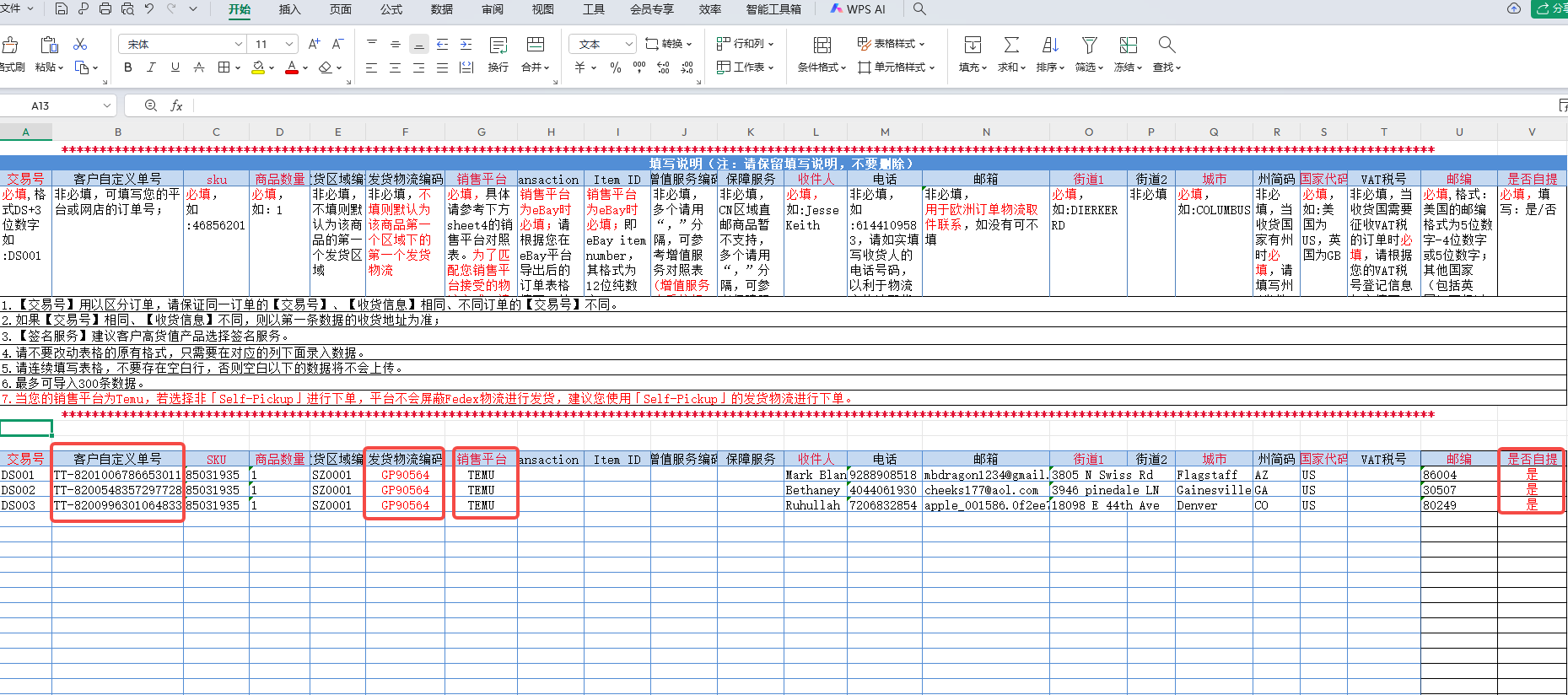Click the Save icon in quick access bar

pyautogui.click(x=61, y=9)
